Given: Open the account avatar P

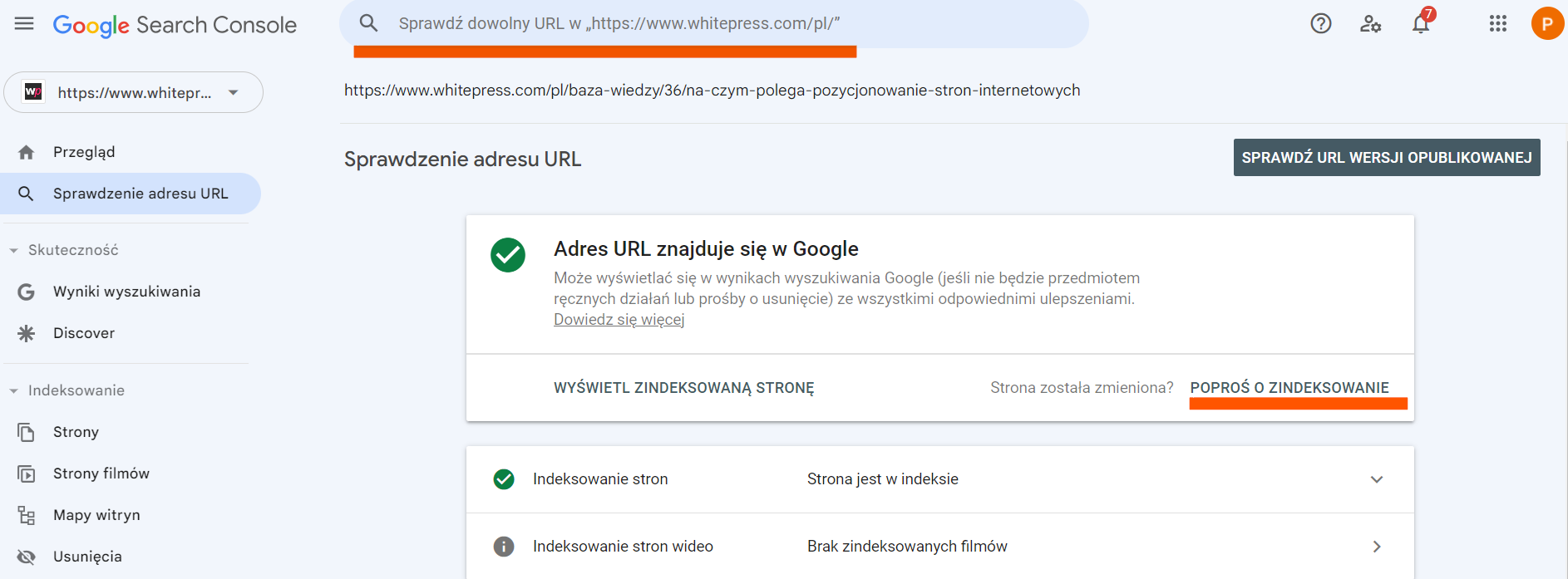Looking at the screenshot, I should (x=1547, y=24).
